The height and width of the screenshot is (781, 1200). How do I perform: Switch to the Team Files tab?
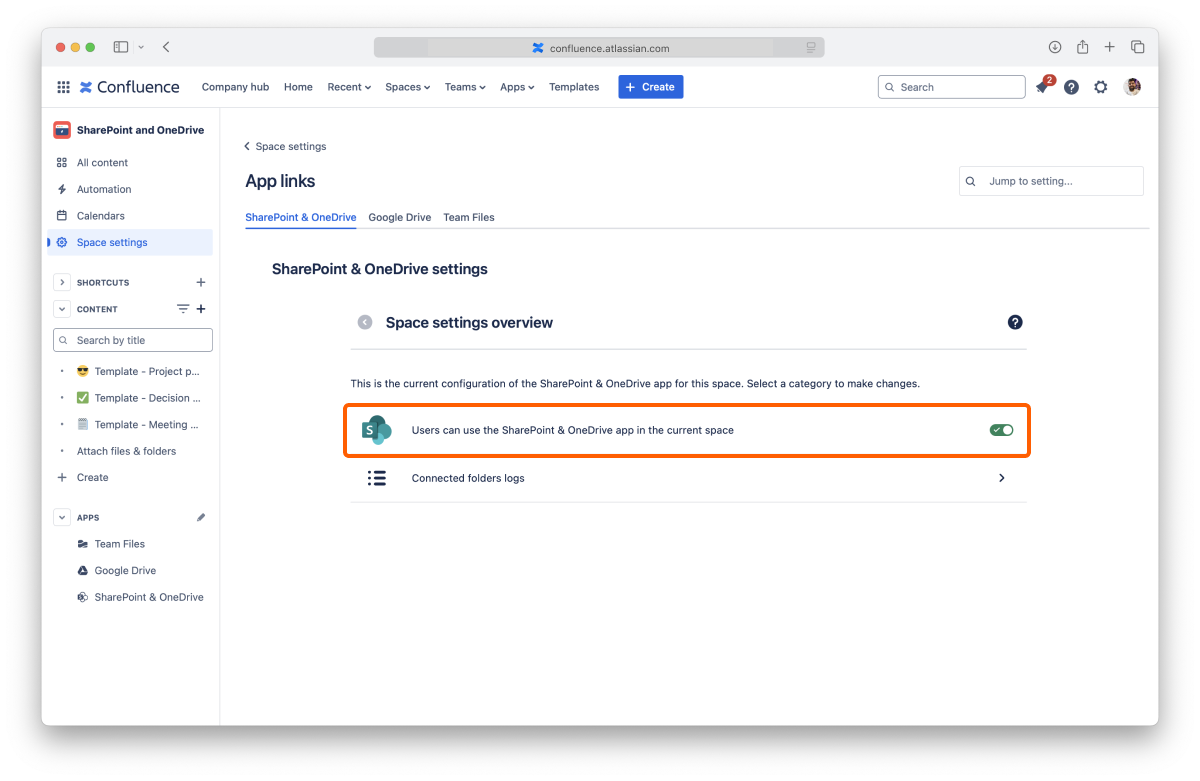[x=469, y=217]
